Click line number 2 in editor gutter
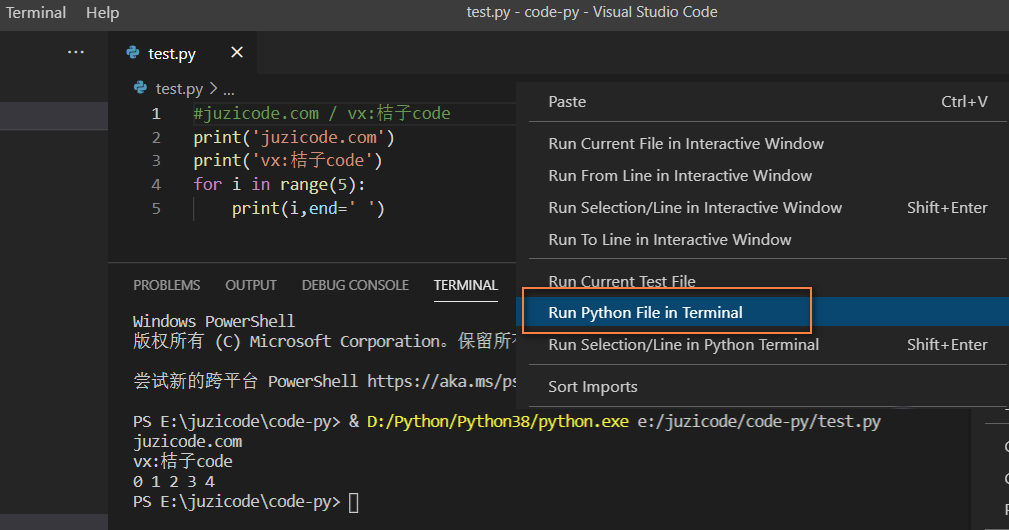The height and width of the screenshot is (530, 1009). pyautogui.click(x=156, y=138)
